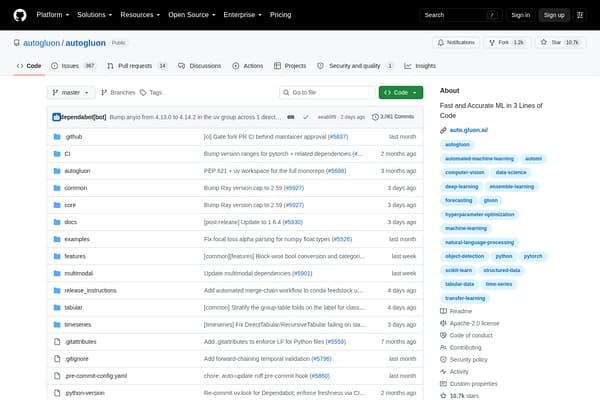This screenshot has height=400, width=600.
Task: Open the Issues tab
Action: pyautogui.click(x=73, y=66)
